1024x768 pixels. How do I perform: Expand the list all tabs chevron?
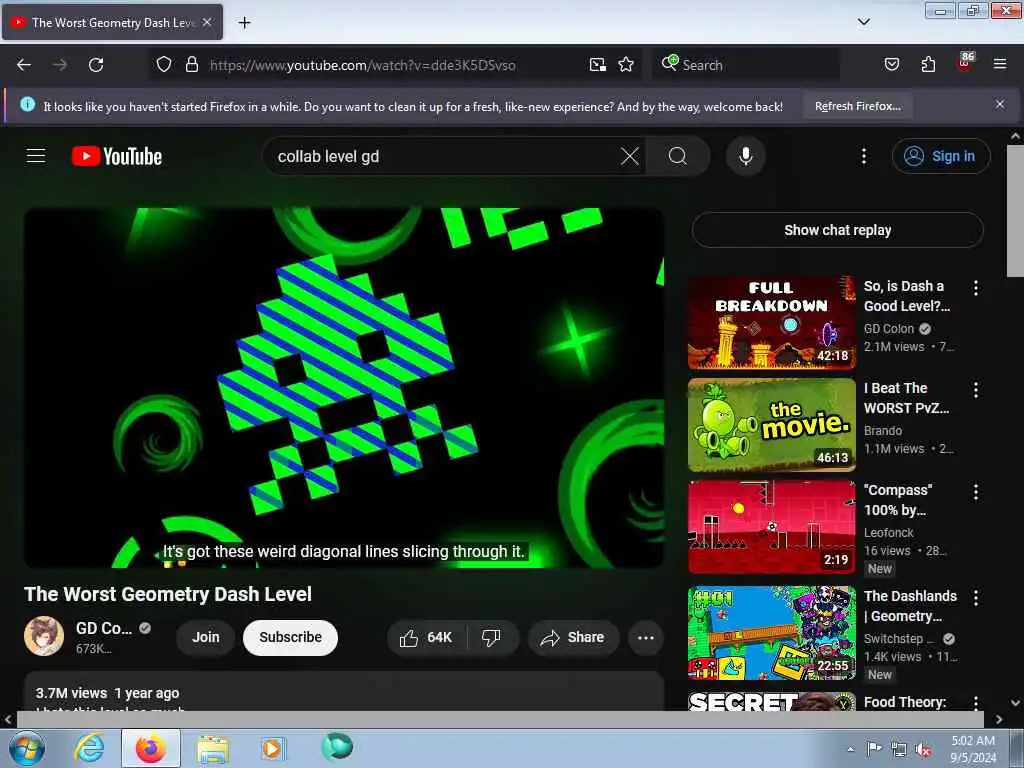[x=863, y=22]
